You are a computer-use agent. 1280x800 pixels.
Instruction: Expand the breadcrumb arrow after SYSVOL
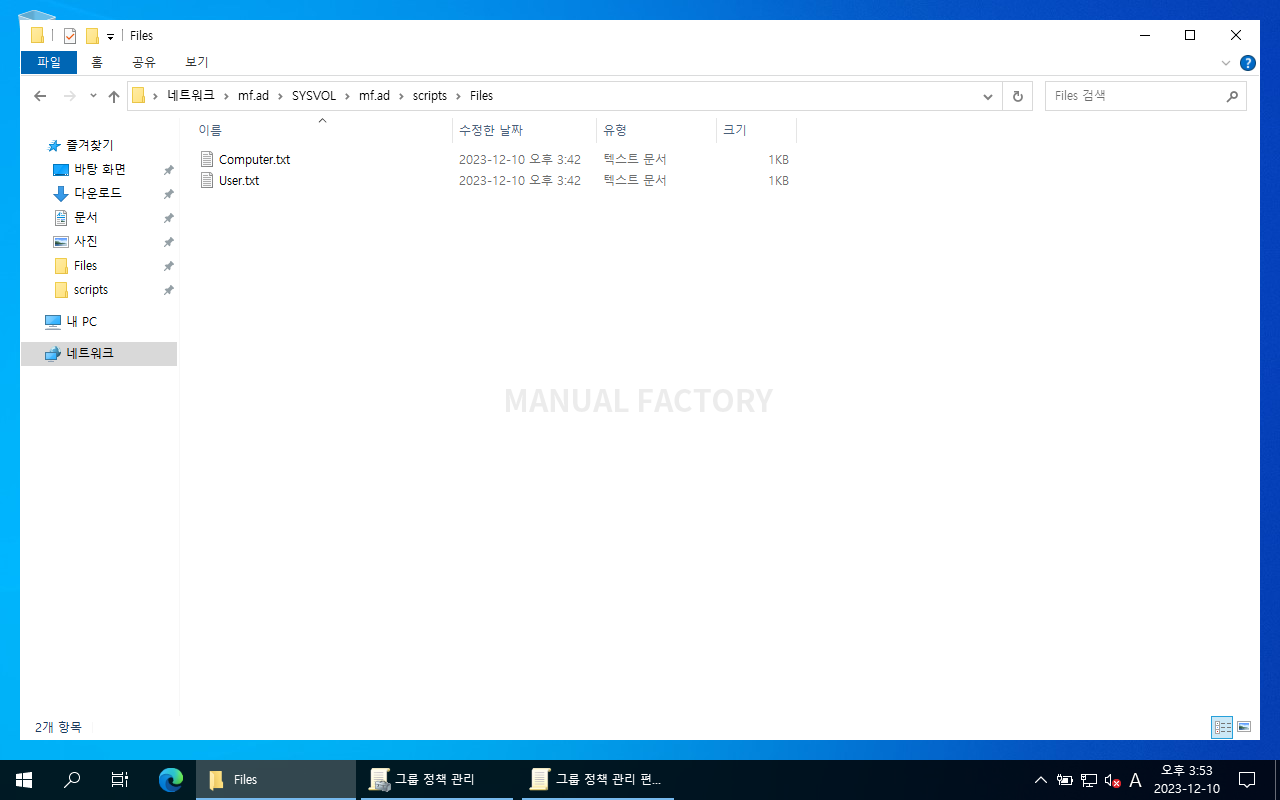[348, 96]
